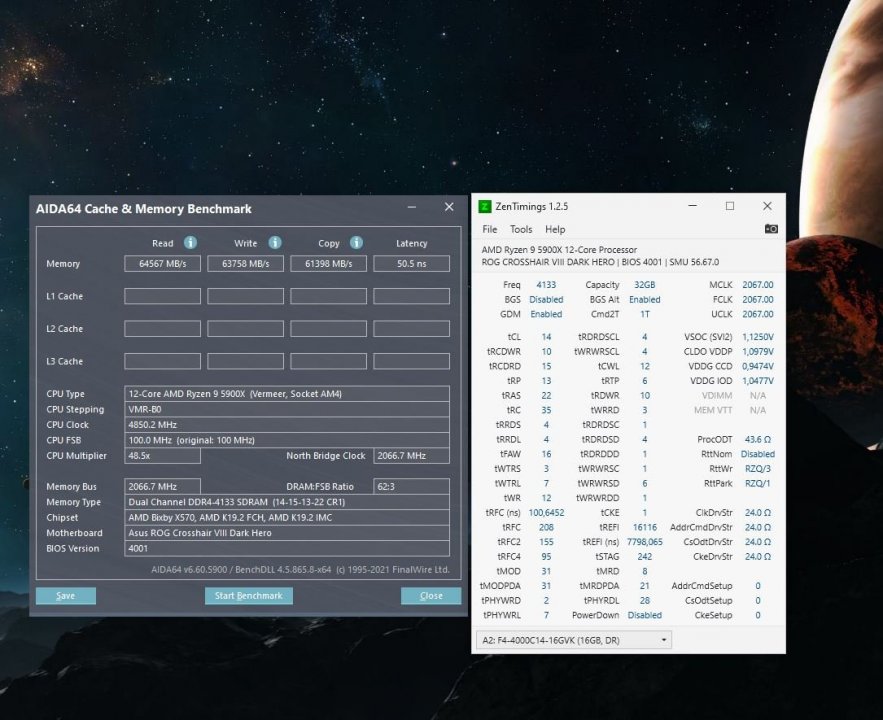
Task: Open info for the Read benchmark result
Action: [x=189, y=242]
